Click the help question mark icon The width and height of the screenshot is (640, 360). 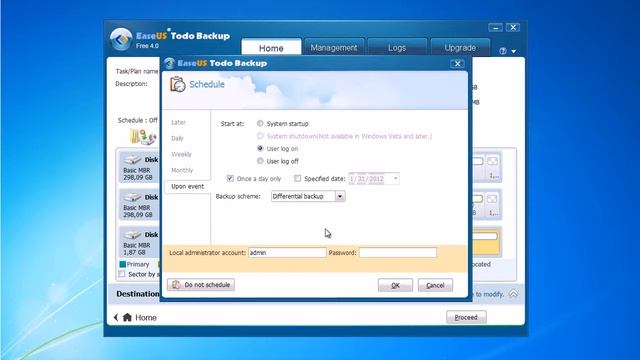tap(503, 51)
